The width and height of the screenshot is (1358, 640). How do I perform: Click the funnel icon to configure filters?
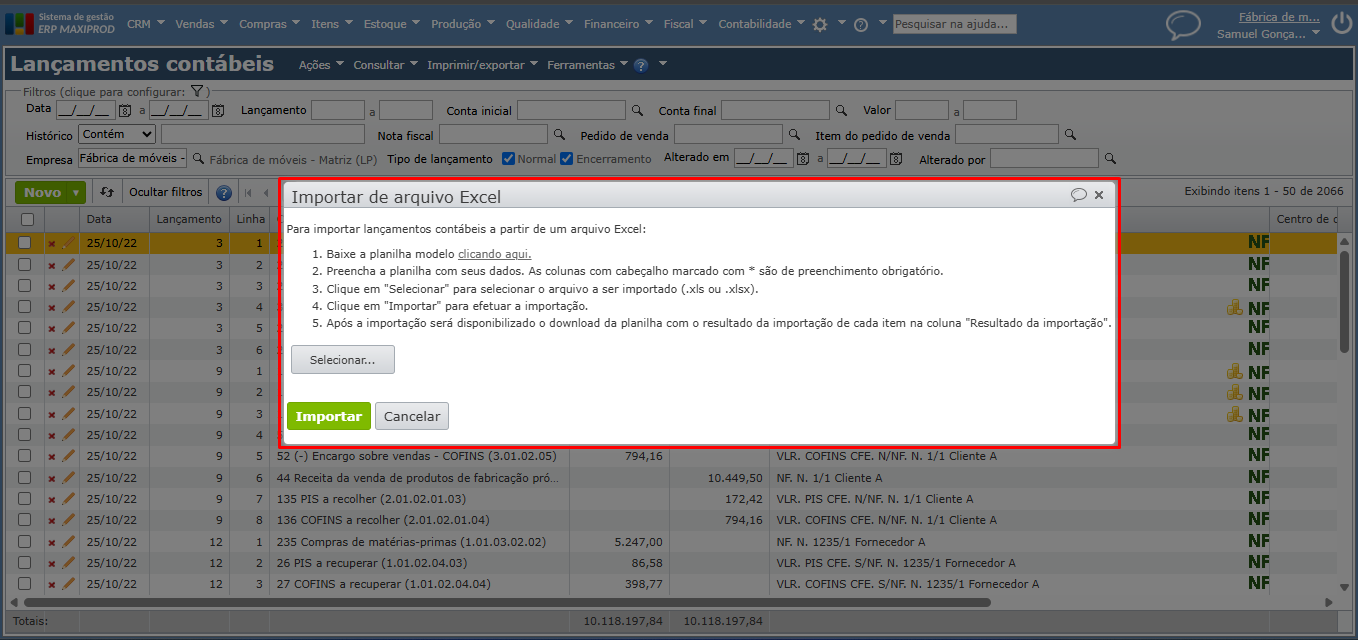tap(198, 91)
